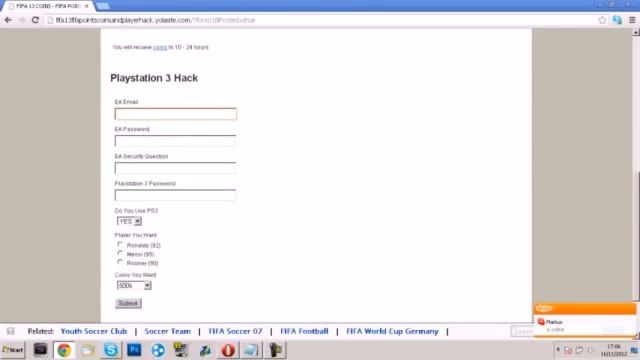Focus the EA Security Question field
640x360 pixels.
pyautogui.click(x=175, y=168)
